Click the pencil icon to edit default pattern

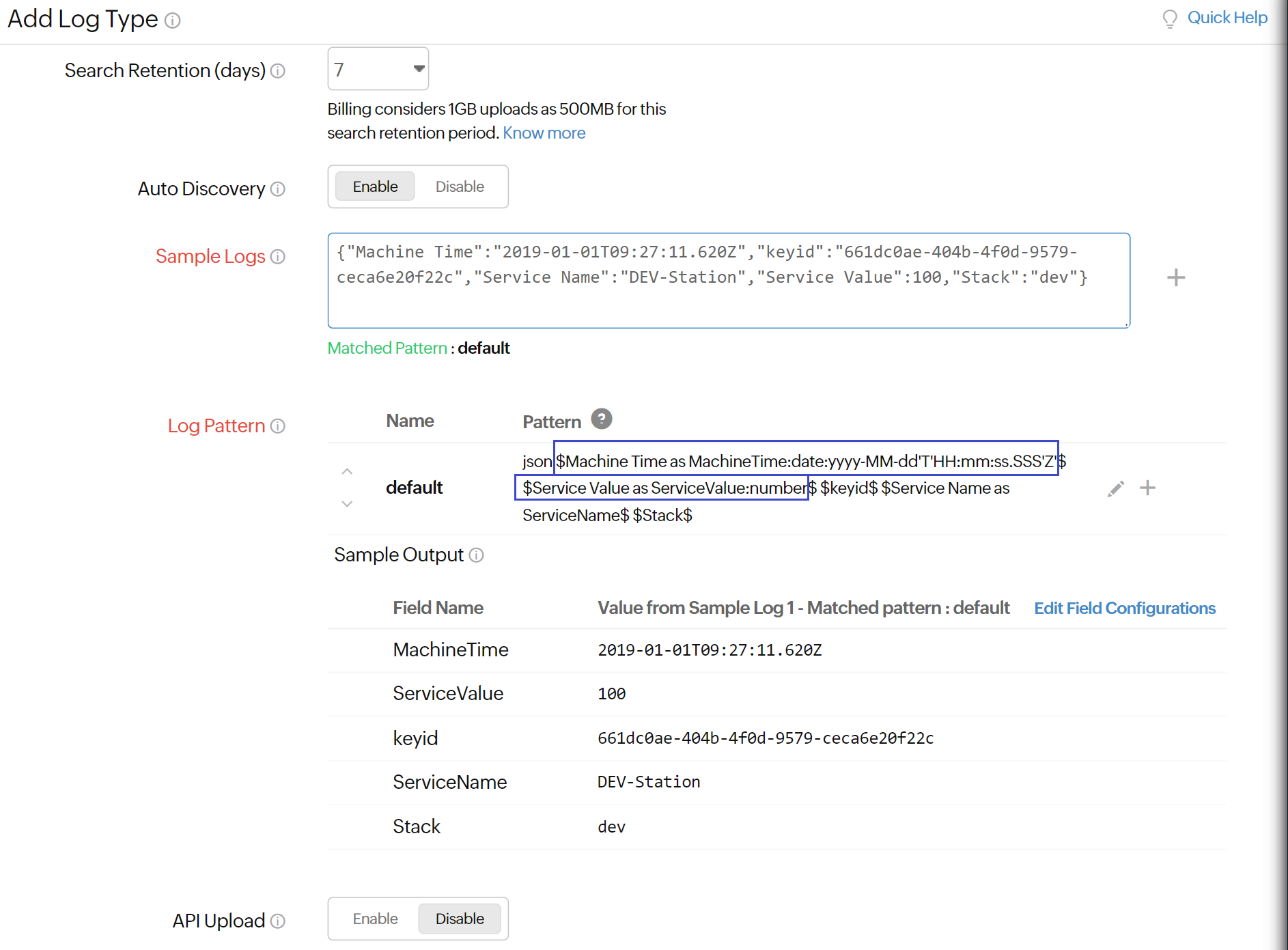1115,488
